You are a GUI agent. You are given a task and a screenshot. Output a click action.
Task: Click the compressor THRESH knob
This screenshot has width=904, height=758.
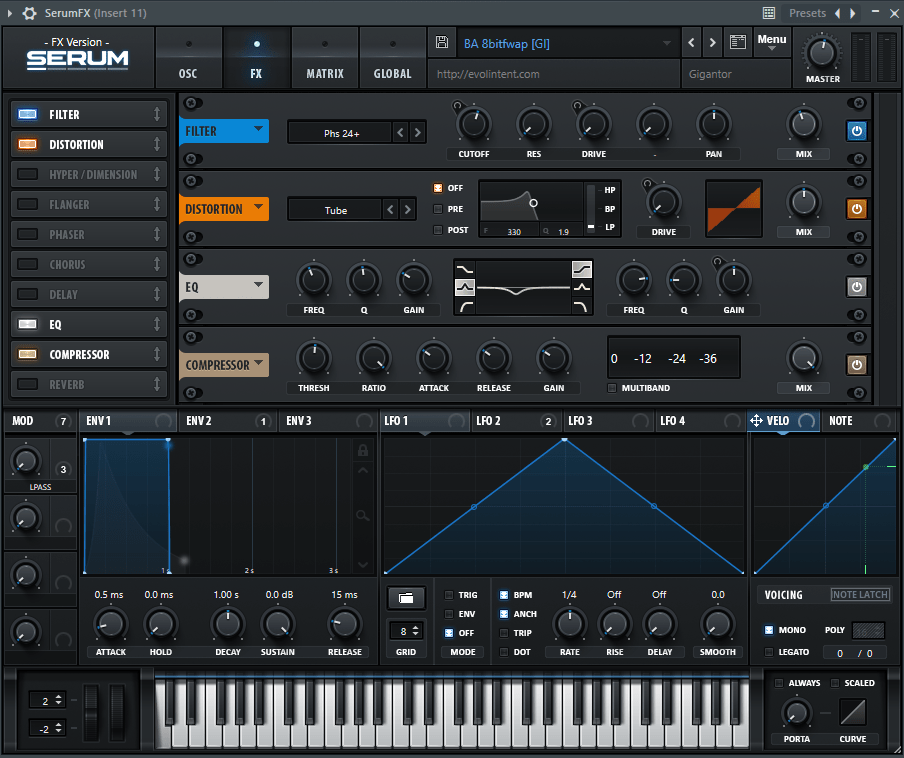[314, 357]
